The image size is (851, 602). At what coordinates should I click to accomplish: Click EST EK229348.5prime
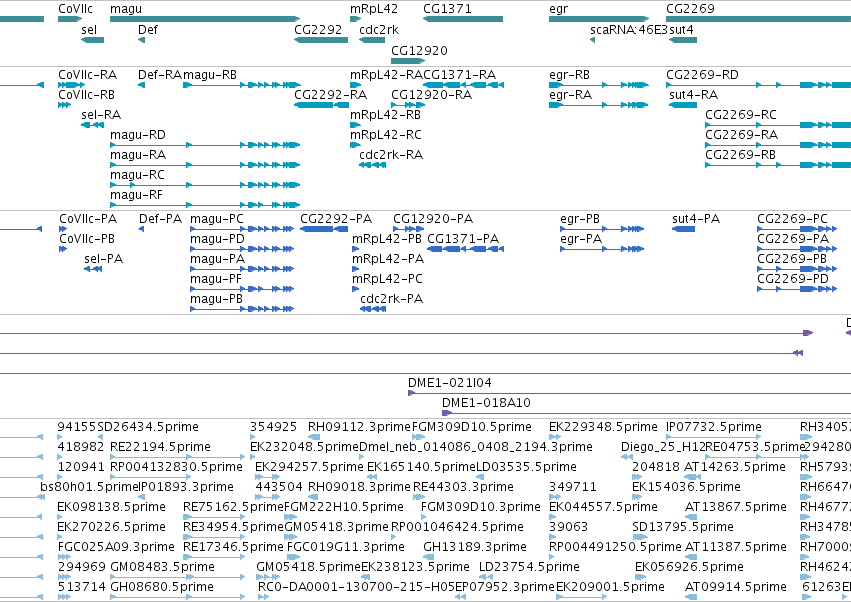click(603, 427)
